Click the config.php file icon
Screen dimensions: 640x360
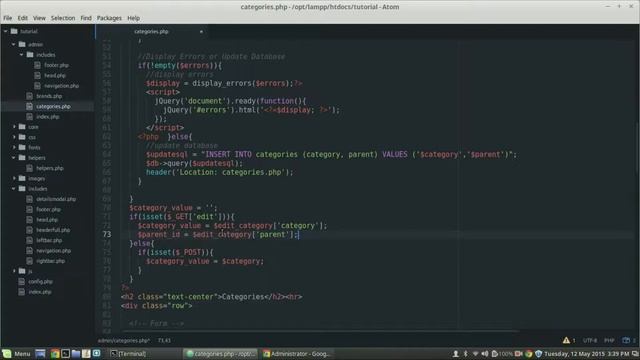coord(22,282)
